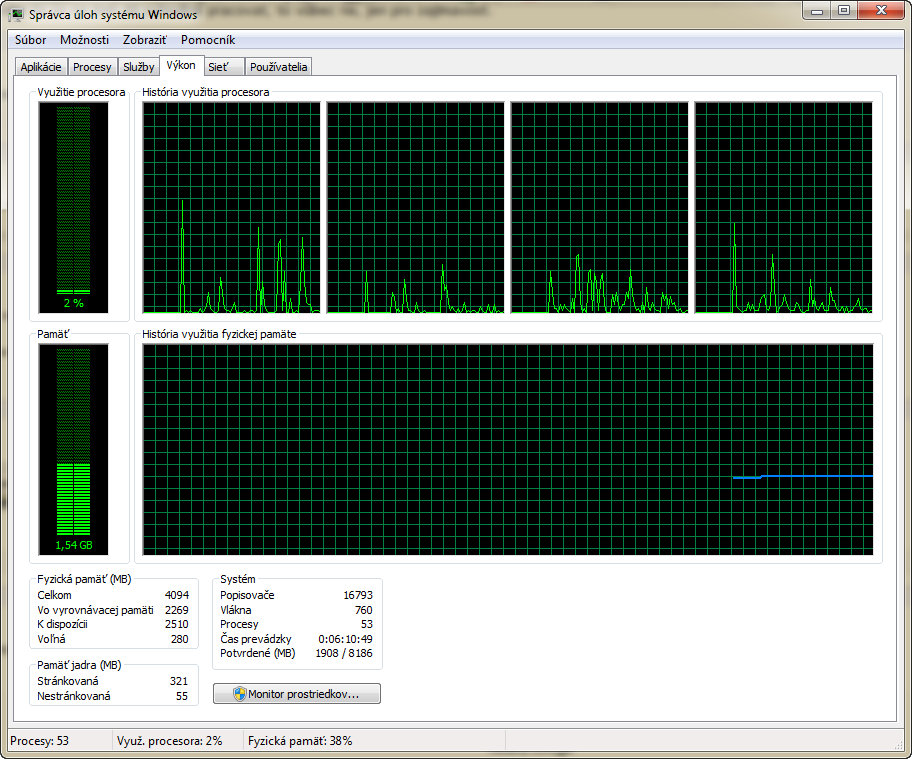Click the physical memory history graph
912x759 pixels.
(507, 449)
